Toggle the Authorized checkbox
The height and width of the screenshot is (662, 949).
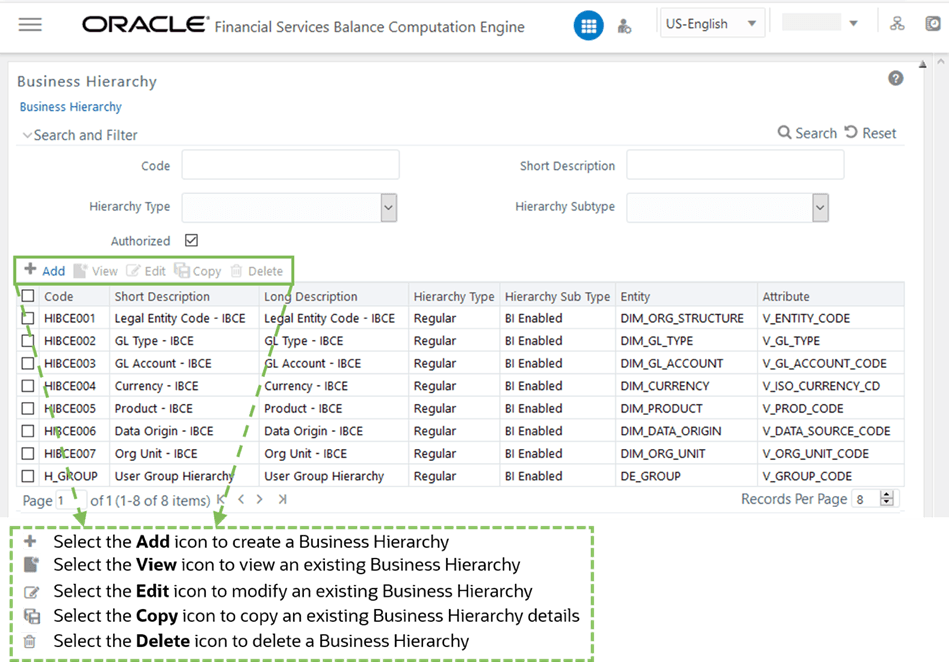click(x=191, y=240)
